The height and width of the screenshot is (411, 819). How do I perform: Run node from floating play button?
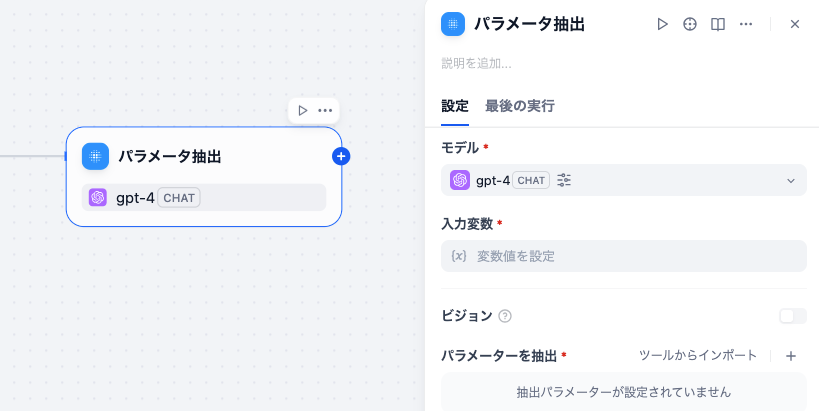tap(303, 110)
